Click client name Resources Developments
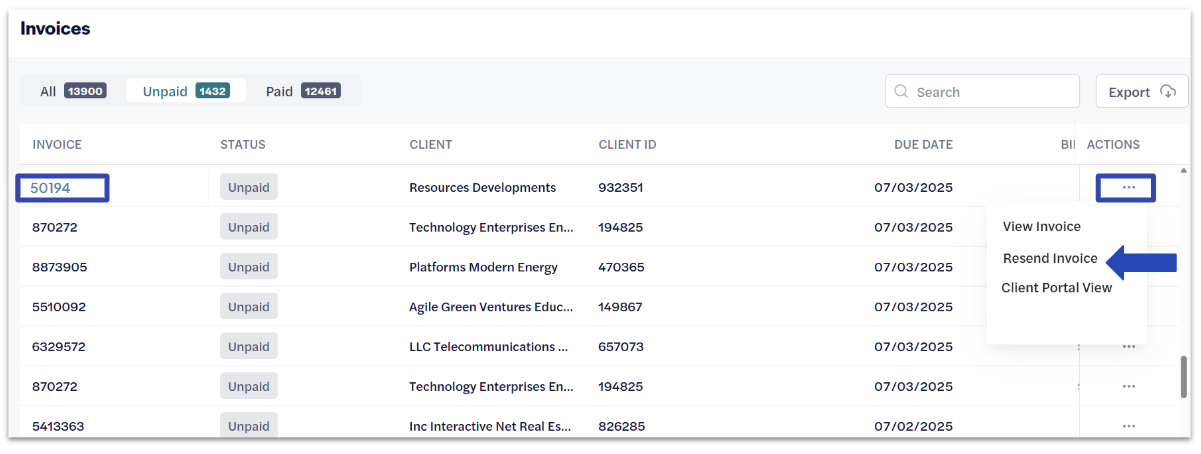The image size is (1201, 454). click(482, 187)
